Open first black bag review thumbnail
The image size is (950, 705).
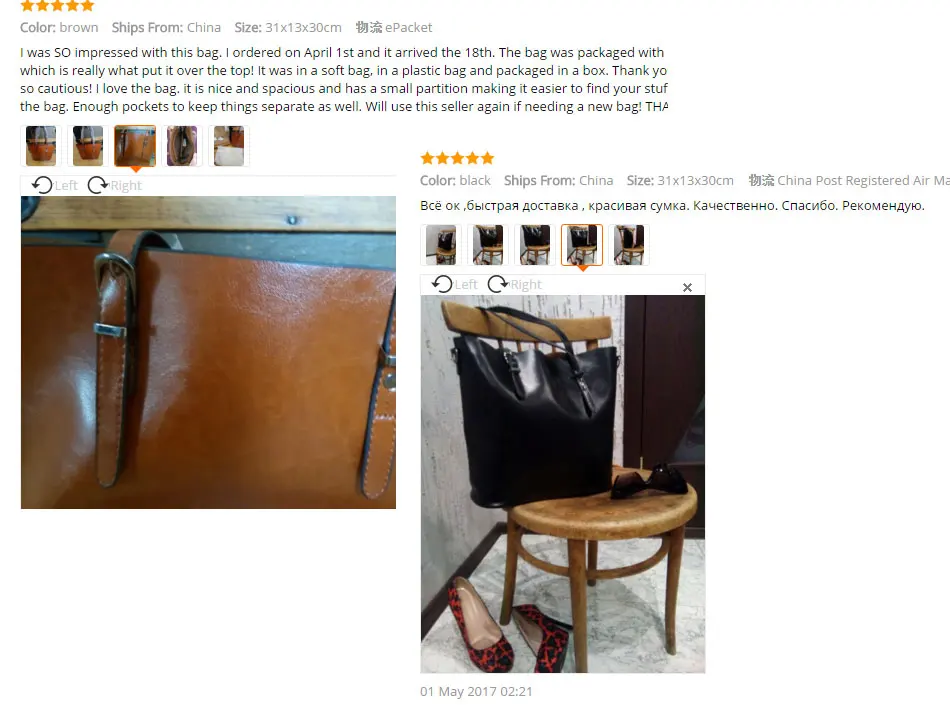441,245
